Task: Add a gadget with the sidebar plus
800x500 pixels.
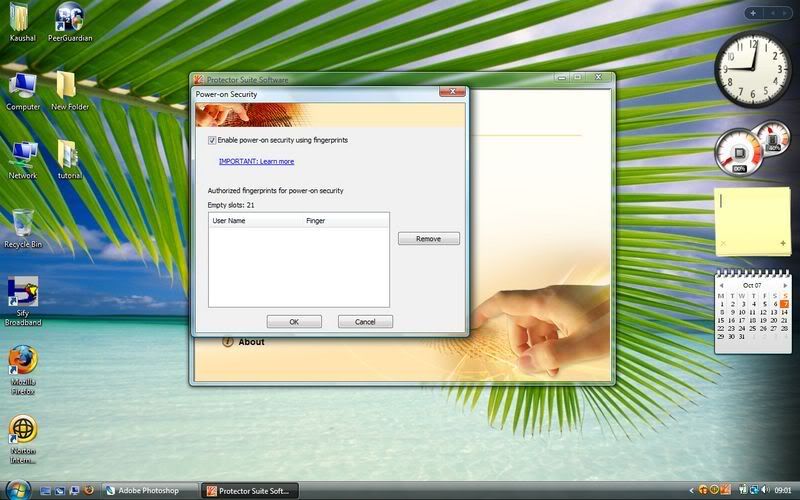Action: tap(753, 13)
